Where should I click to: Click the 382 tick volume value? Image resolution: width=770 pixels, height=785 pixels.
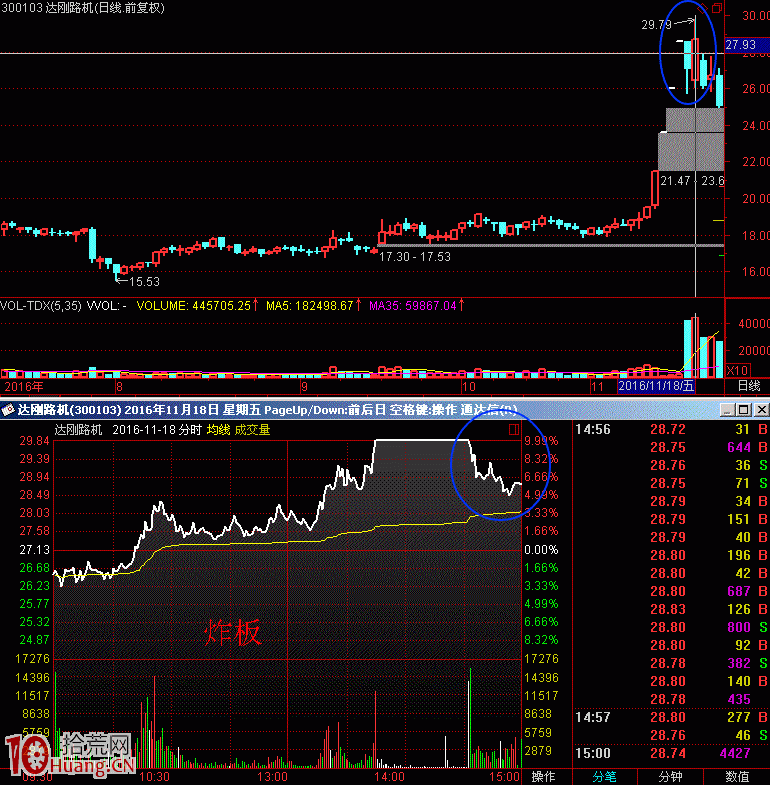[x=738, y=663]
